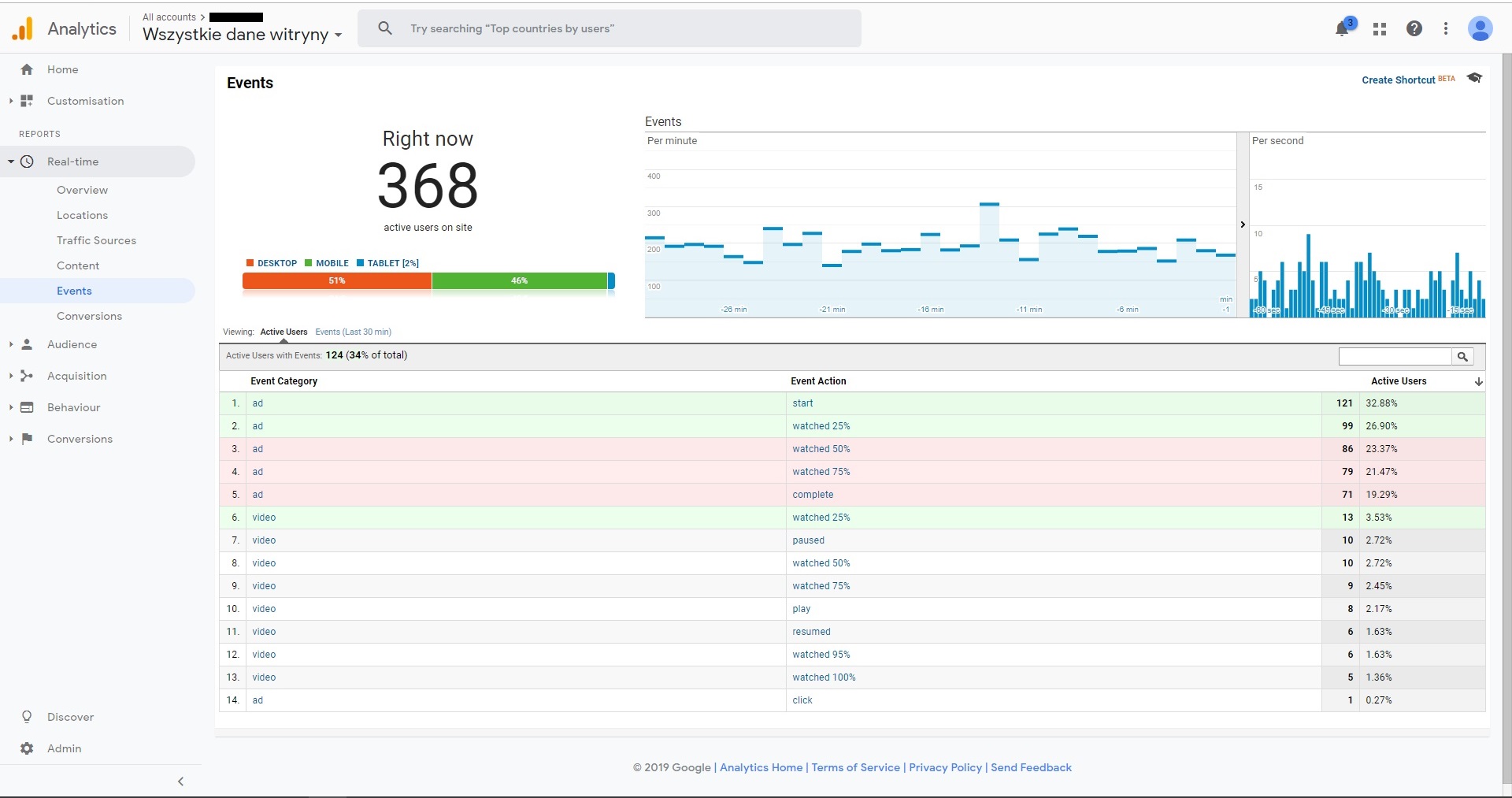Click the Create Shortcut link
1512x798 pixels.
point(1398,80)
